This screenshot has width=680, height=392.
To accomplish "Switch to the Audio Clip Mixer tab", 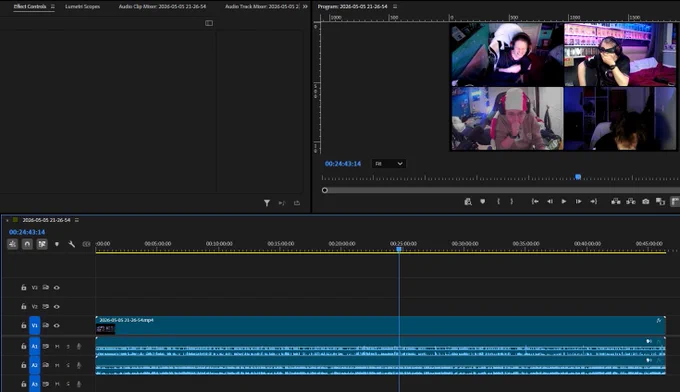I will click(x=162, y=7).
